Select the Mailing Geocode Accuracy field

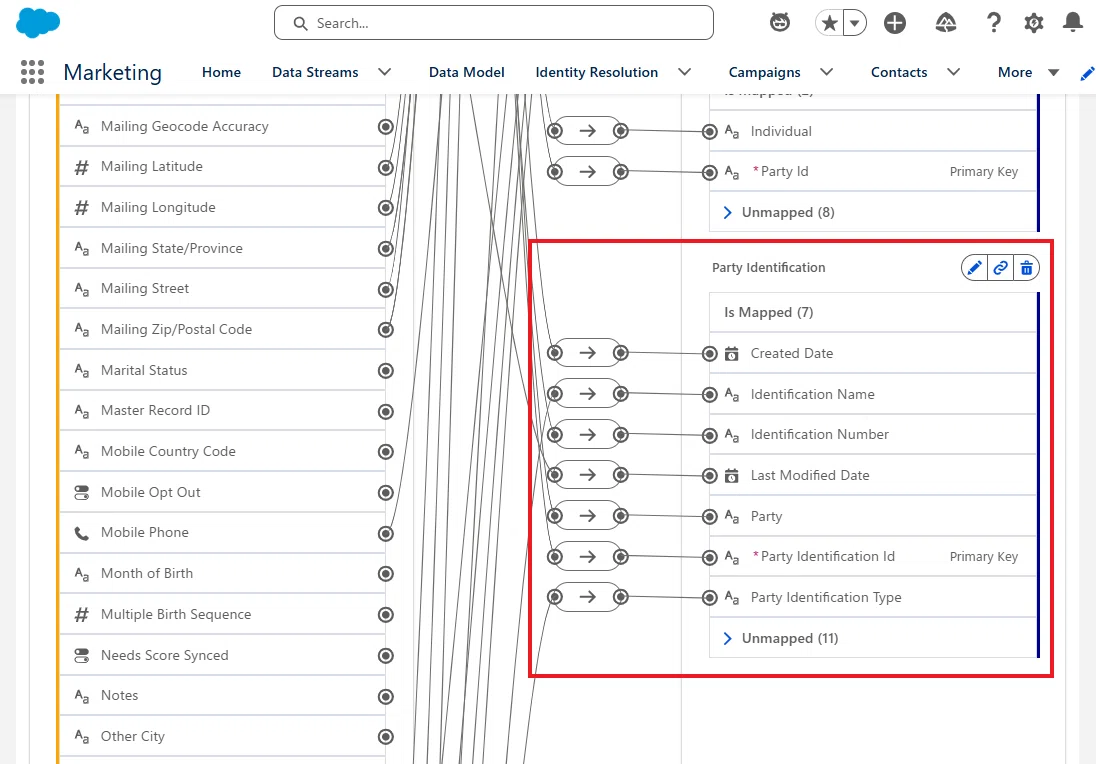tap(223, 127)
